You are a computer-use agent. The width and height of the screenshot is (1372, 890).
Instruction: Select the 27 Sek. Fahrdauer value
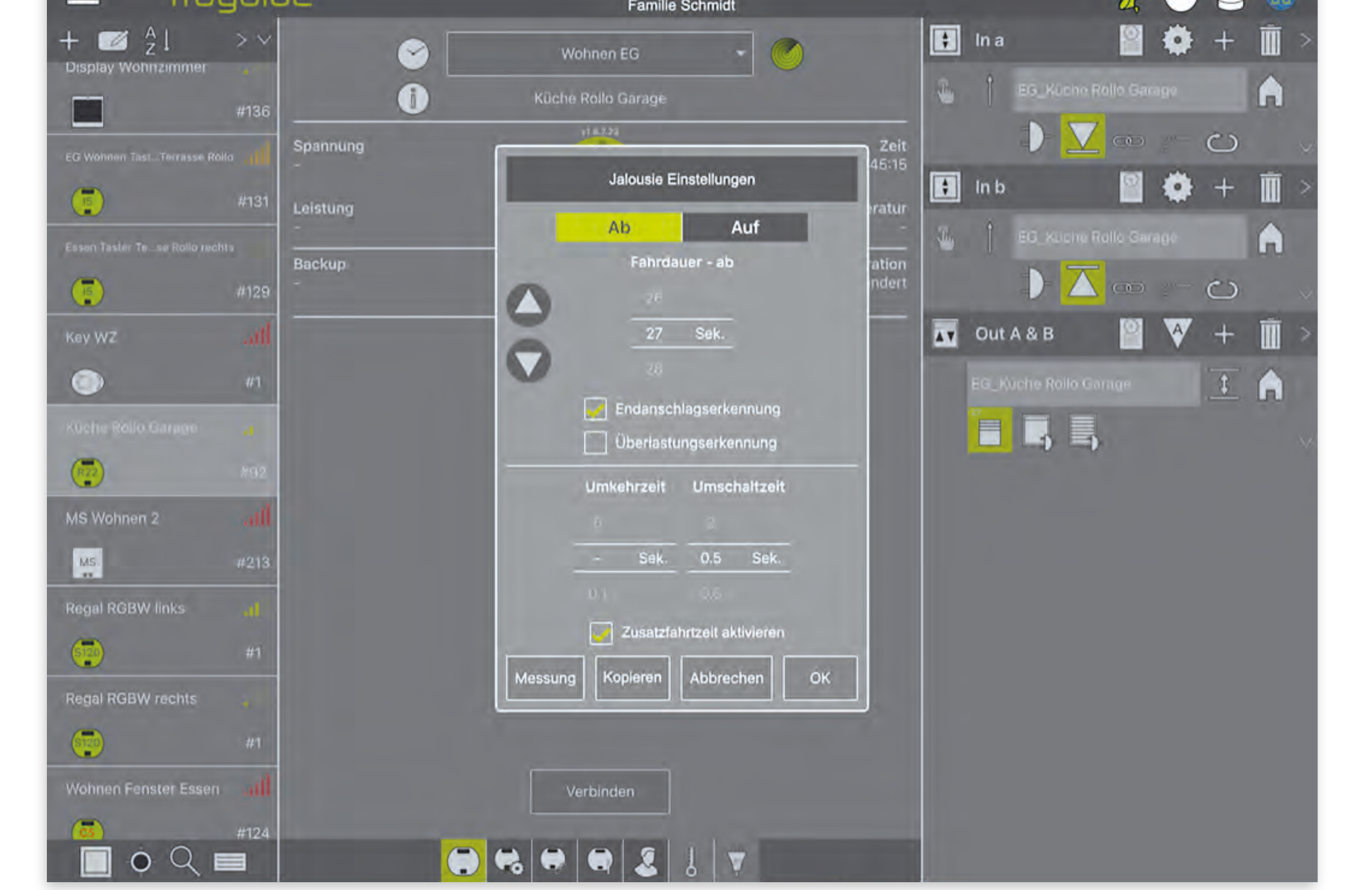tap(682, 334)
